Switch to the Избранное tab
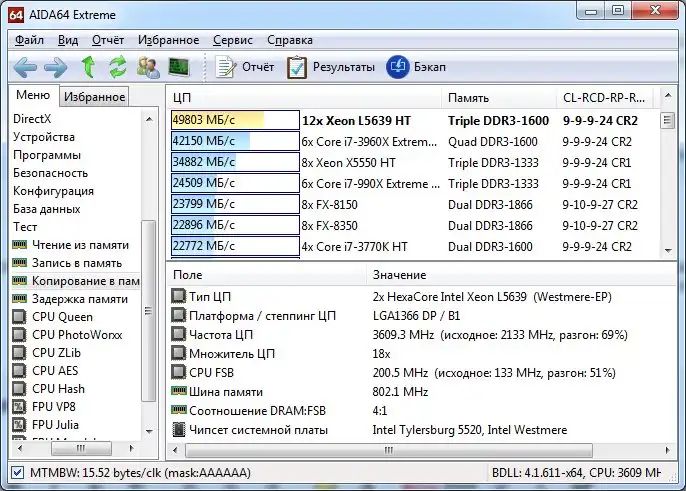This screenshot has height=491, width=686. [94, 97]
